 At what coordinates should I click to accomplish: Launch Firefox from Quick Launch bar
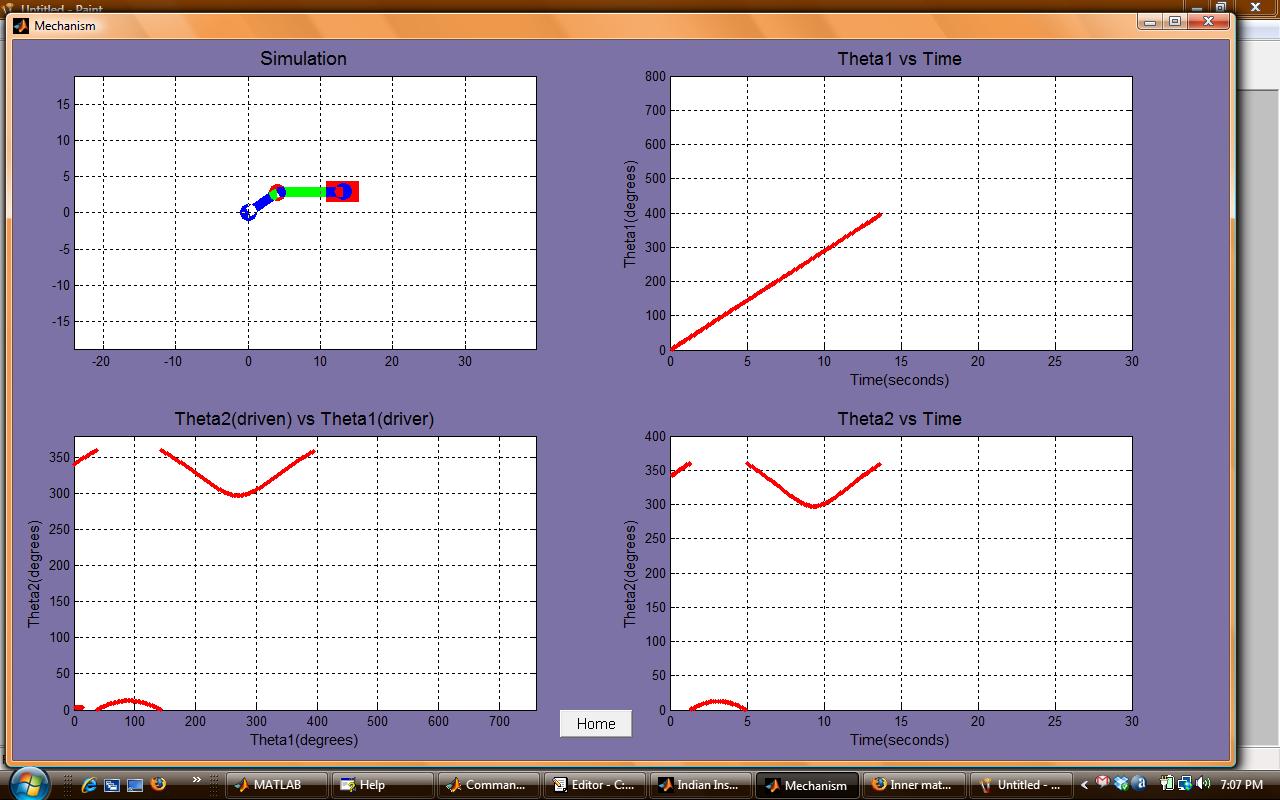158,783
